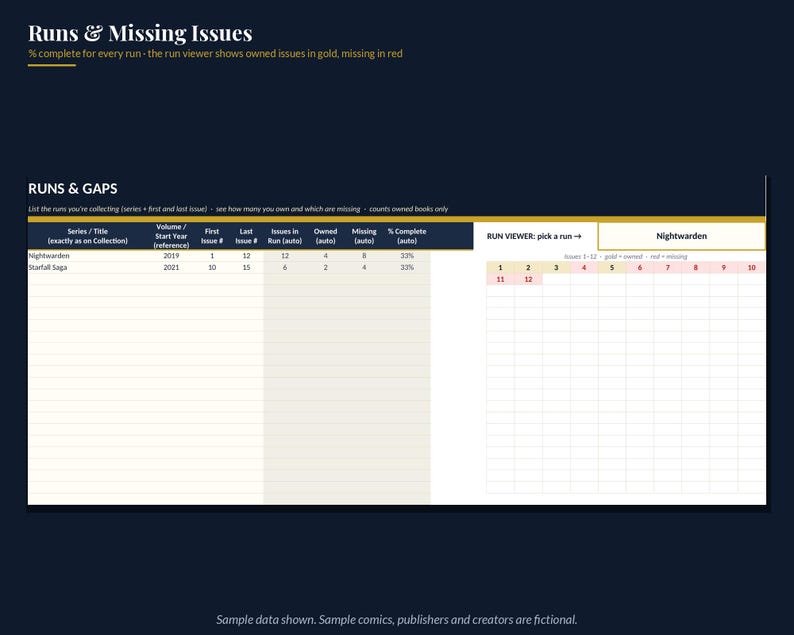The width and height of the screenshot is (794, 635).
Task: Select Nightwarden first issue # cell
Action: (212, 256)
